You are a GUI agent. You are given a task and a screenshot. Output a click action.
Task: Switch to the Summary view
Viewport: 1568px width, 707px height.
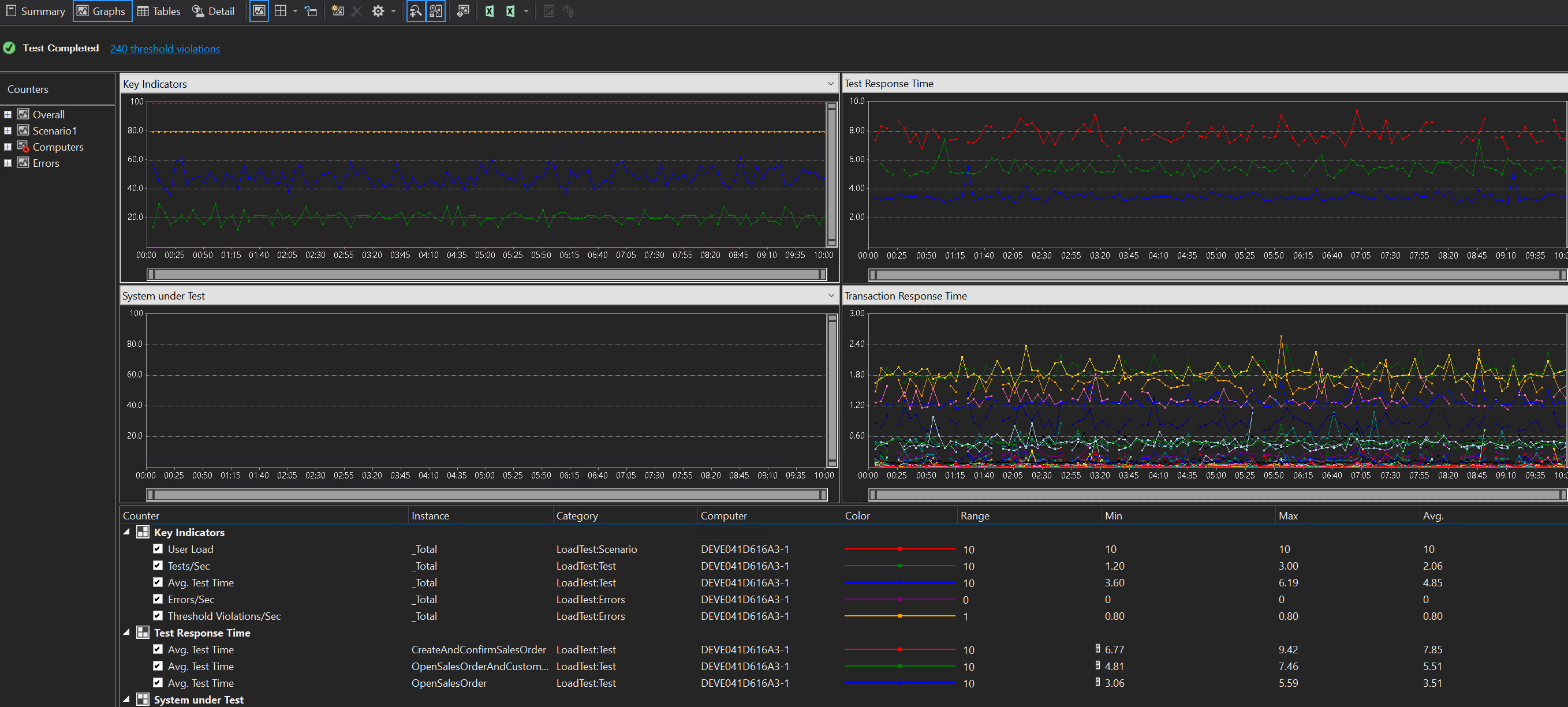tap(35, 11)
